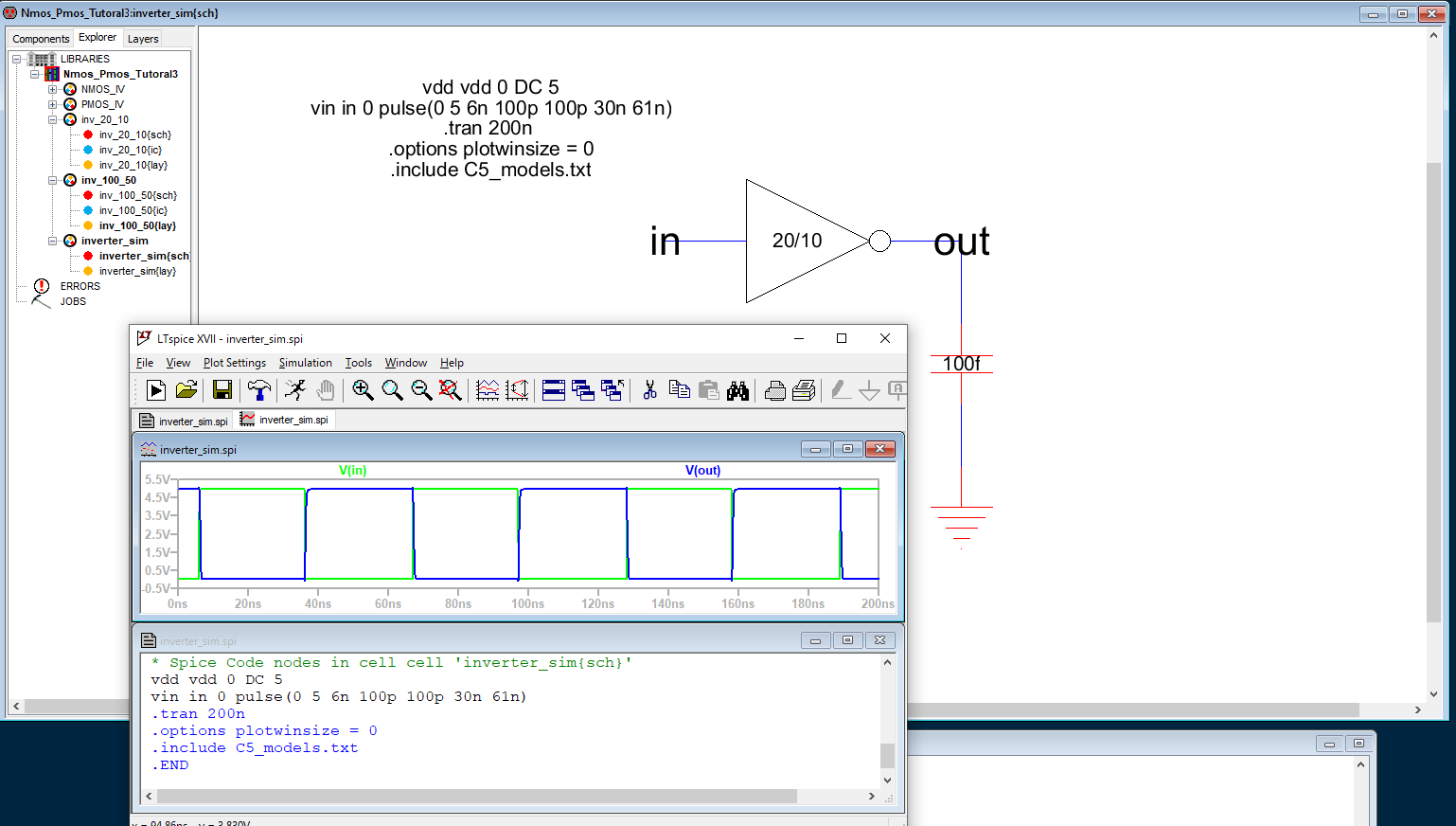Switch to inverter_sim.spi waveform plot tab
Image resolution: width=1456 pixels, height=826 pixels.
pos(284,420)
